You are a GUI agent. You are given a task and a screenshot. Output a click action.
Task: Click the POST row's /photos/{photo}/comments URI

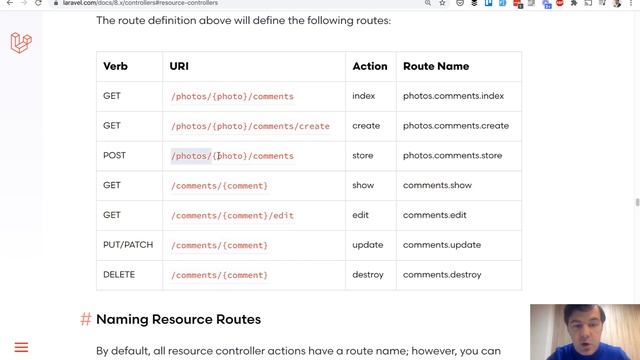point(232,156)
